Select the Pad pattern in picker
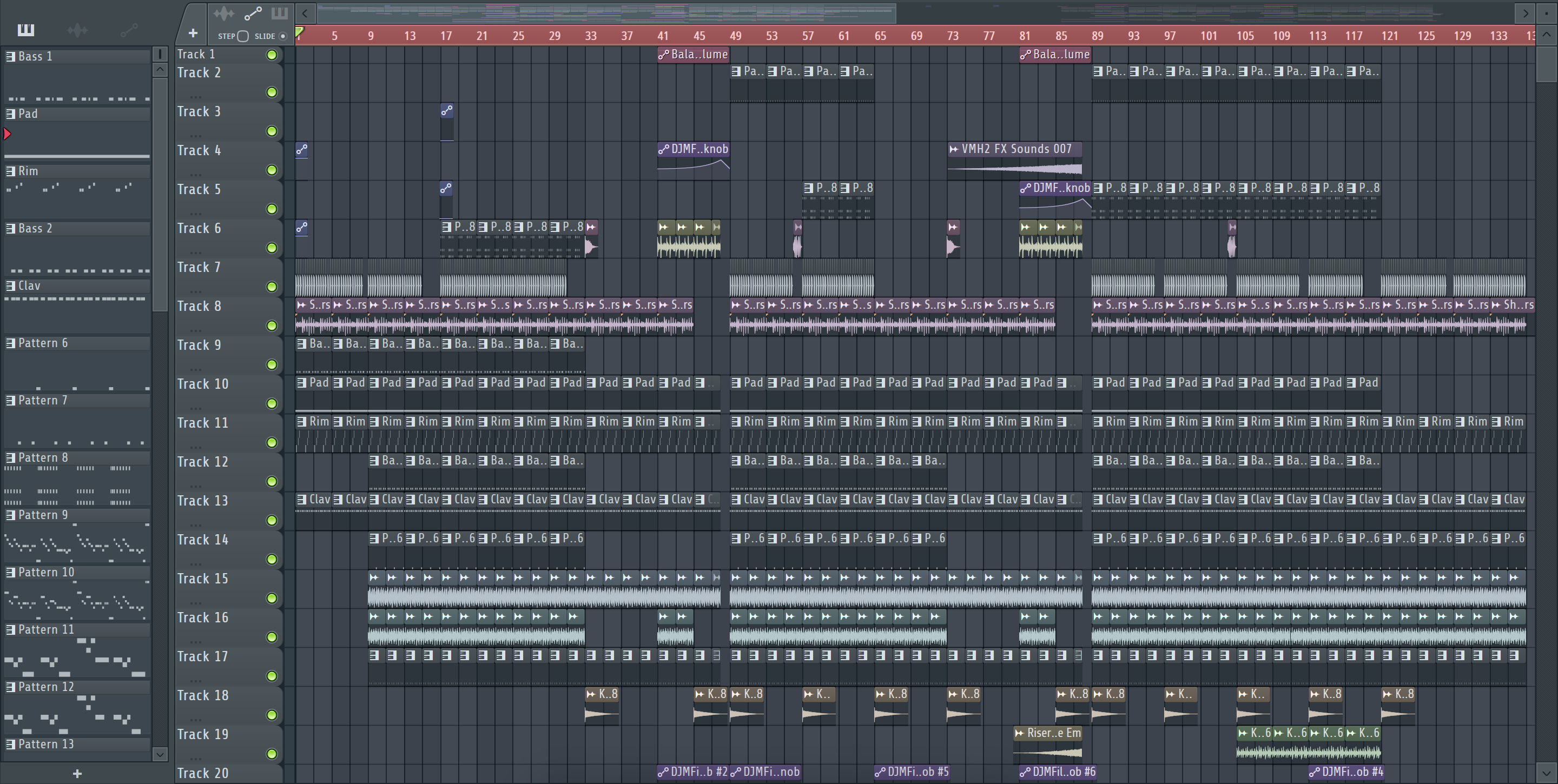The height and width of the screenshot is (784, 1558). tap(77, 114)
